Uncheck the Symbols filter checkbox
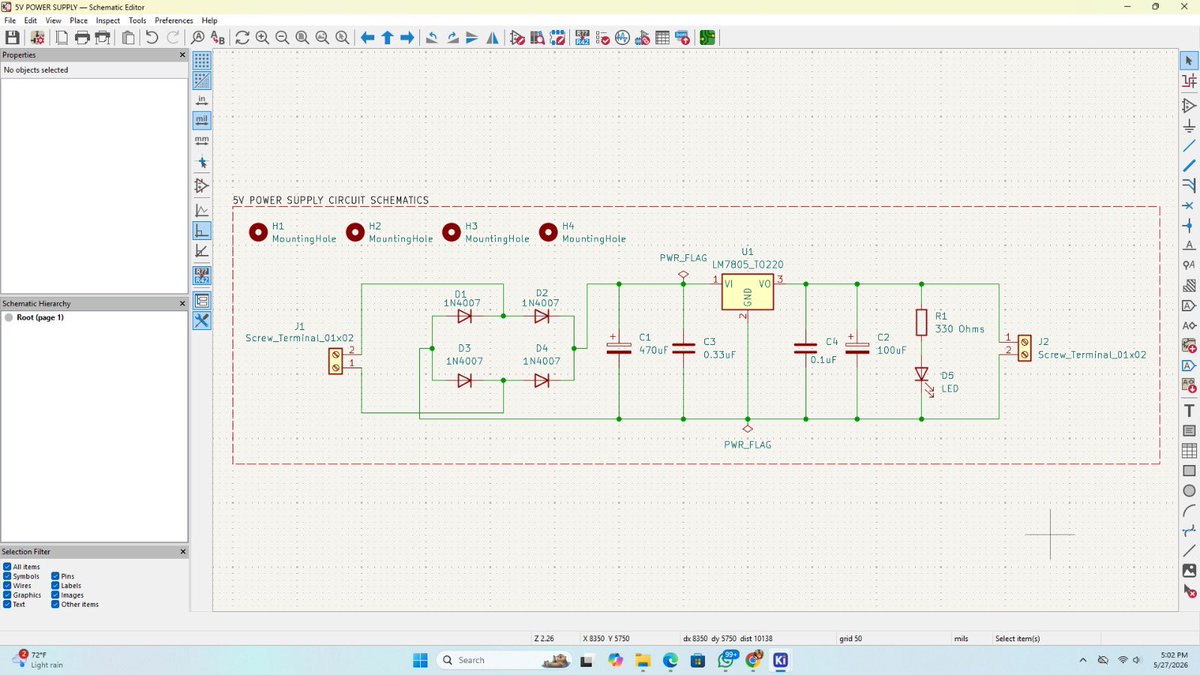The width and height of the screenshot is (1200, 675). [7, 576]
